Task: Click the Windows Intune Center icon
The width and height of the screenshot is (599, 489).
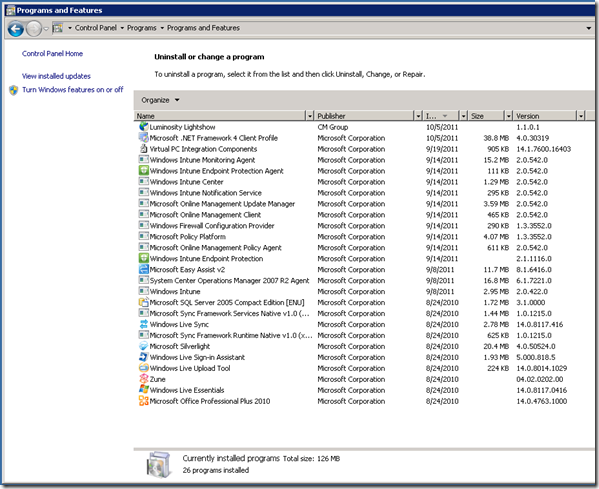Action: 143,181
